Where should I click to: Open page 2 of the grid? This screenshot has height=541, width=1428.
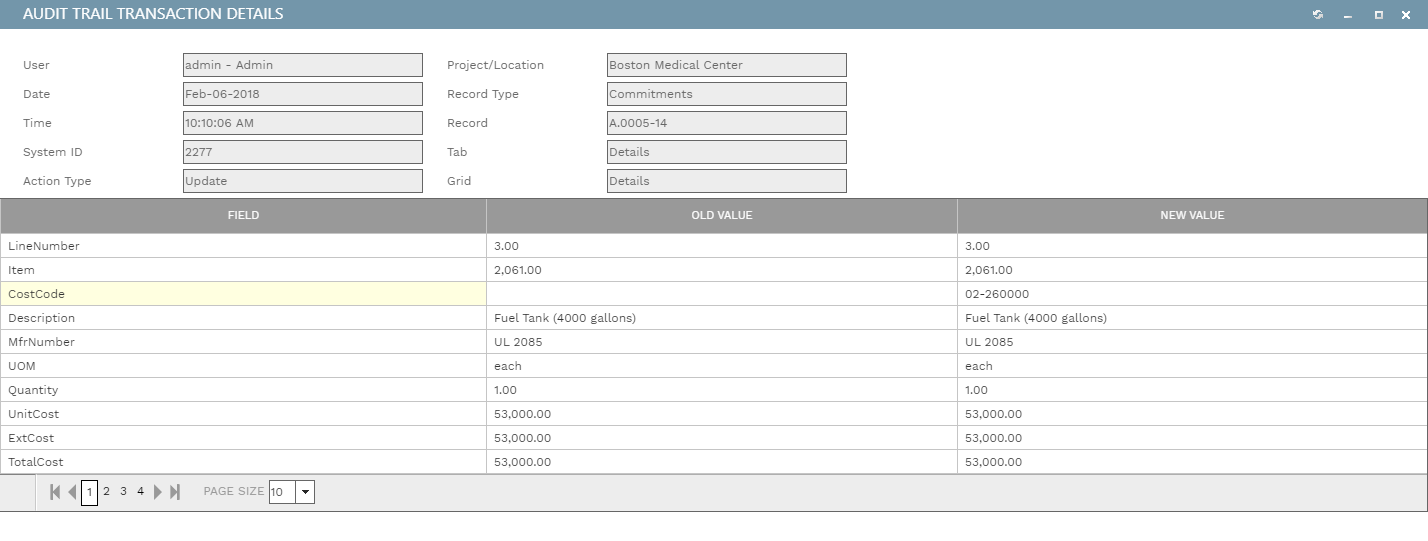coord(107,491)
